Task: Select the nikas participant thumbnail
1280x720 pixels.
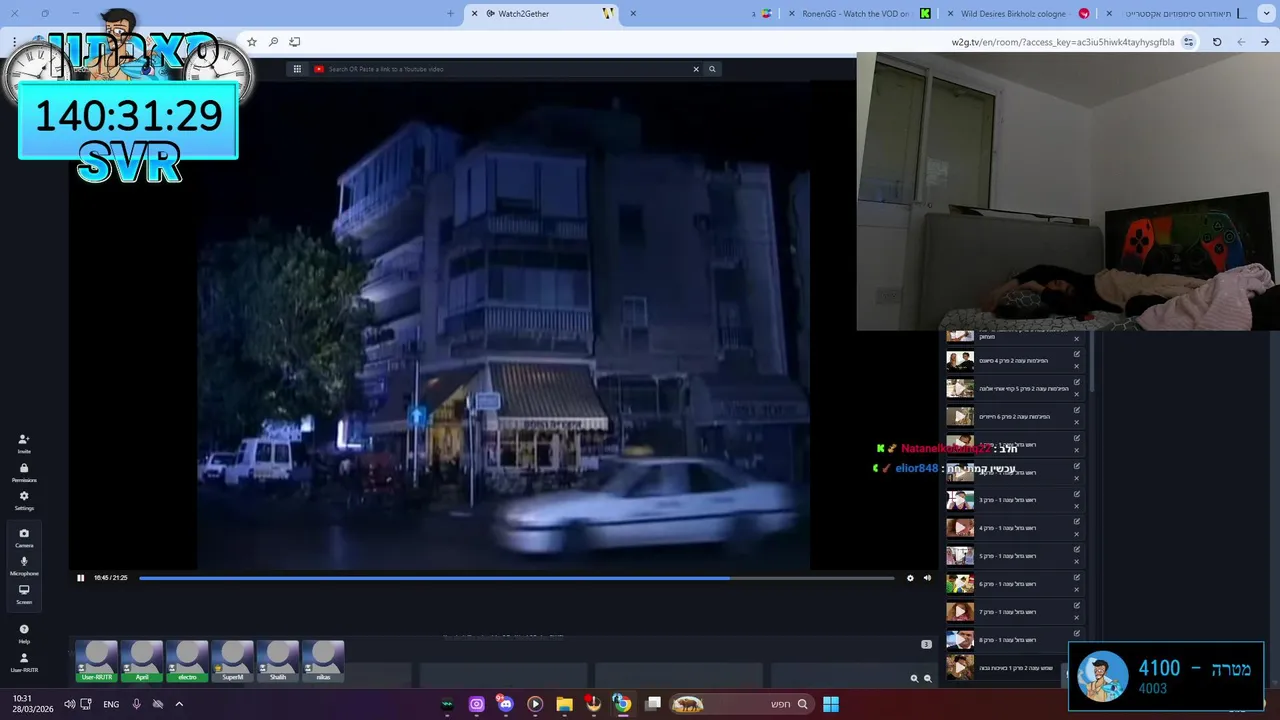Action: [x=323, y=662]
